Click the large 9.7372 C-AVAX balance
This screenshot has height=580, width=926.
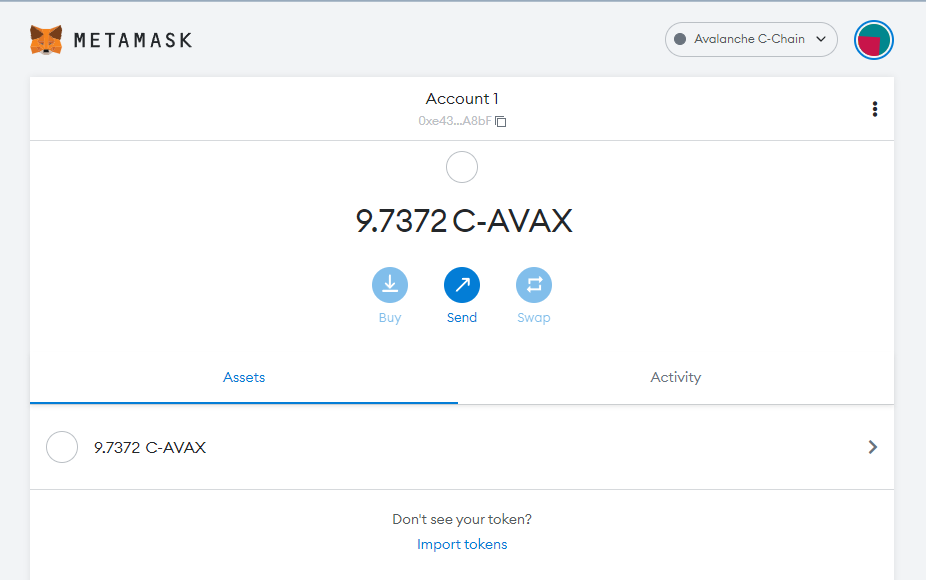tap(464, 221)
